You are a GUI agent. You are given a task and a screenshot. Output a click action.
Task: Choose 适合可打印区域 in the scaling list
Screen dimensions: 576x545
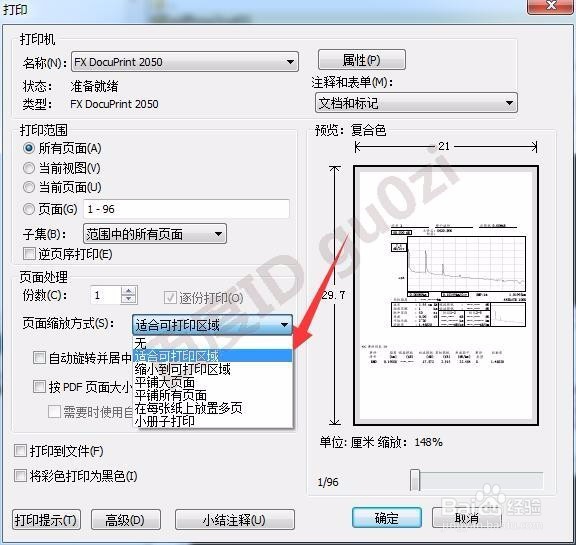pos(212,356)
